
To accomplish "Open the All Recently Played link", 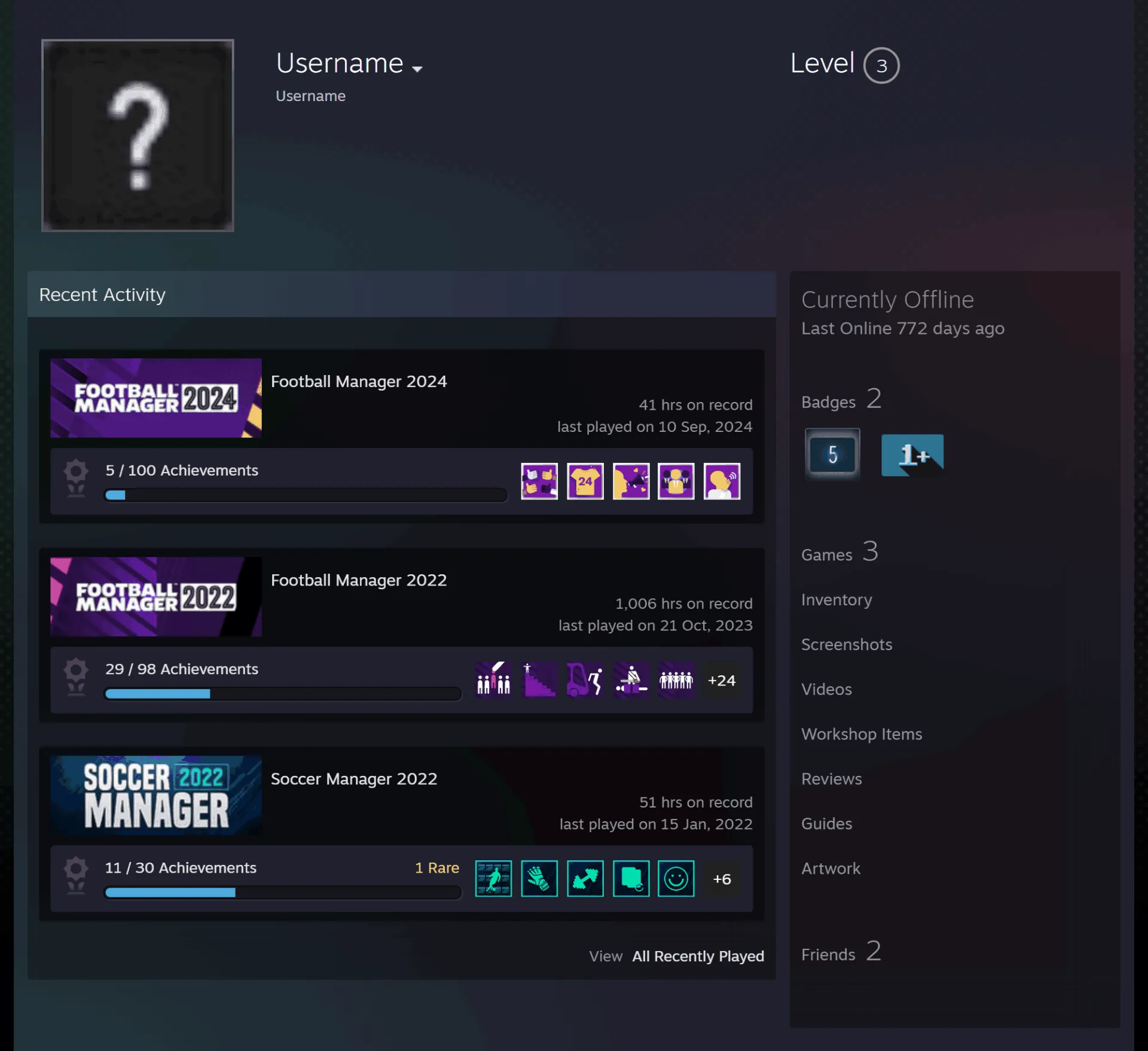I will click(x=698, y=956).
